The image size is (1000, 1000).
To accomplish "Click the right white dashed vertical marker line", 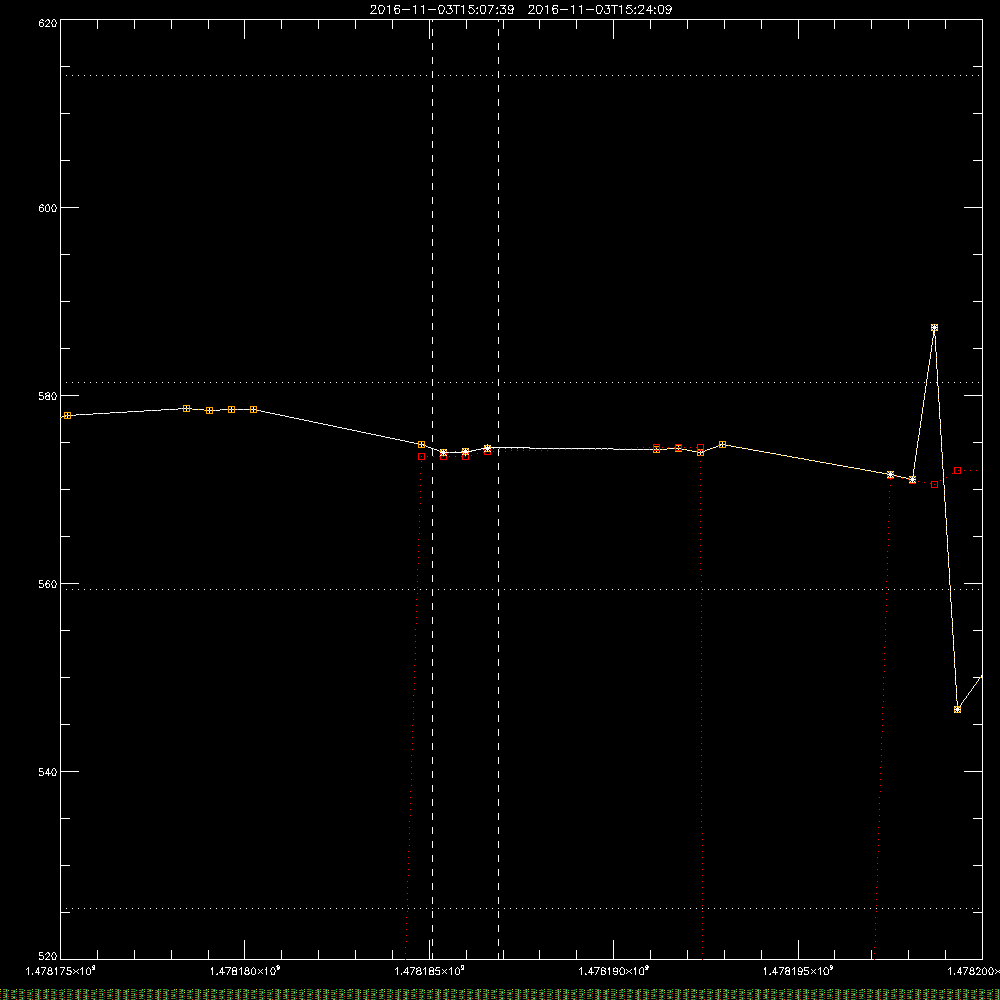I will point(498,489).
